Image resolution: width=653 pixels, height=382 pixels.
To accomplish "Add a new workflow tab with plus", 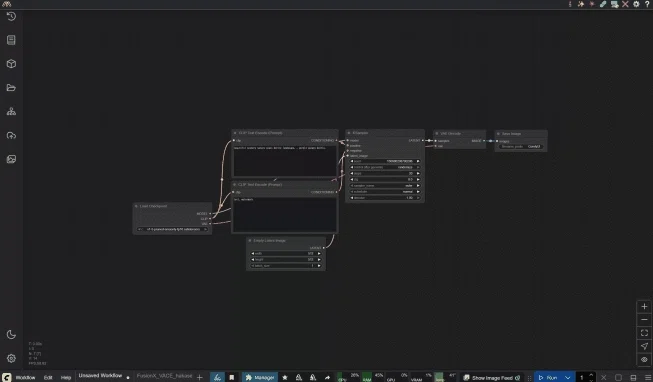I will coord(200,377).
